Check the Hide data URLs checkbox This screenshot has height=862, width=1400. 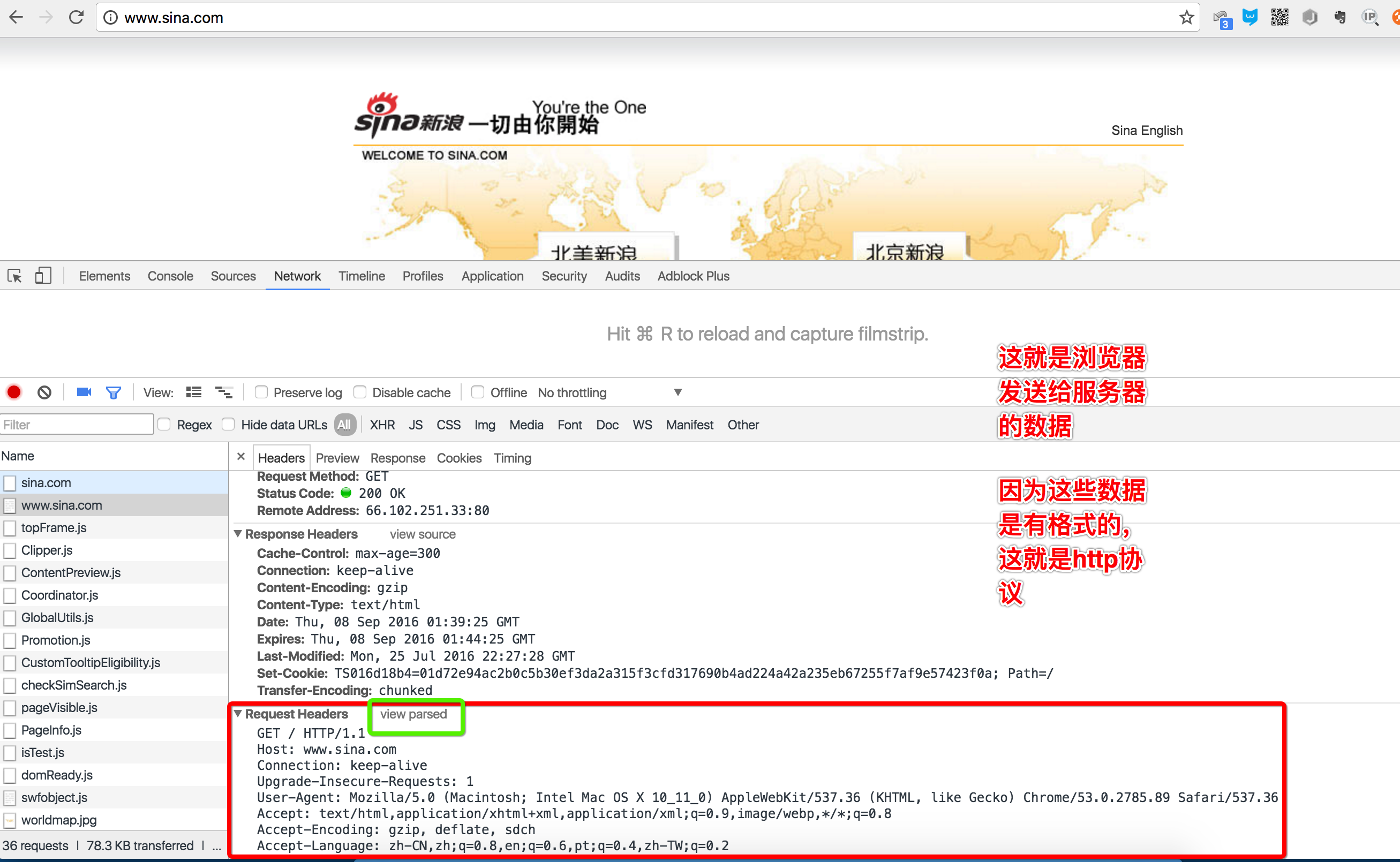[228, 425]
